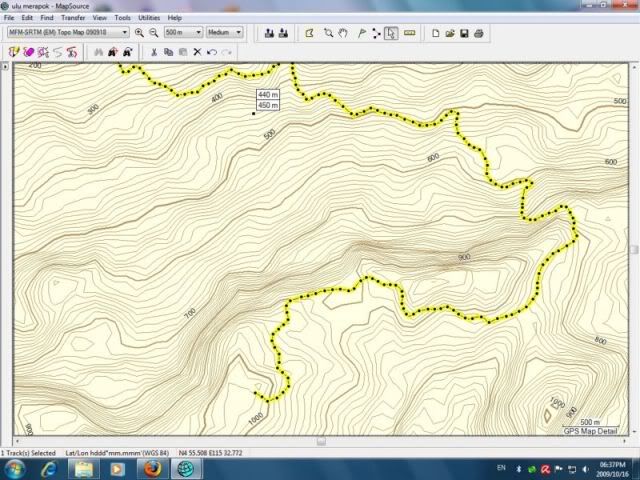This screenshot has height=480, width=640.
Task: Select the Route tool
Action: [375, 33]
